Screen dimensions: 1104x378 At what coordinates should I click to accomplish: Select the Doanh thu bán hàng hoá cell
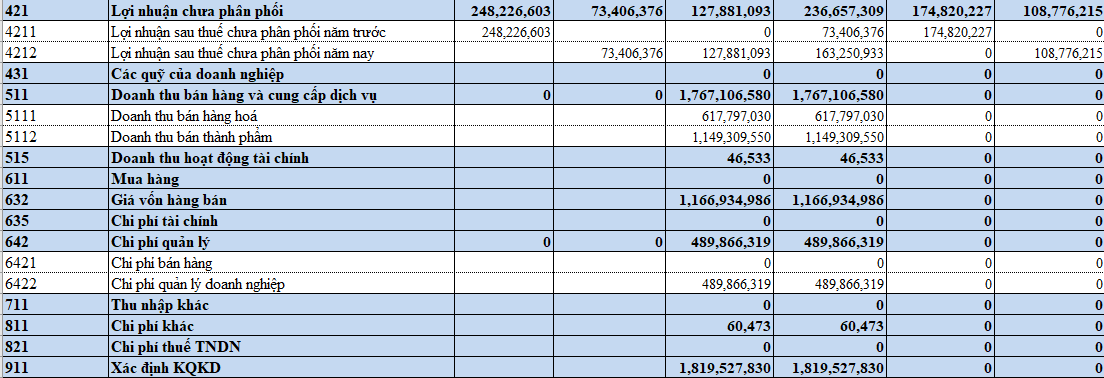(x=275, y=115)
